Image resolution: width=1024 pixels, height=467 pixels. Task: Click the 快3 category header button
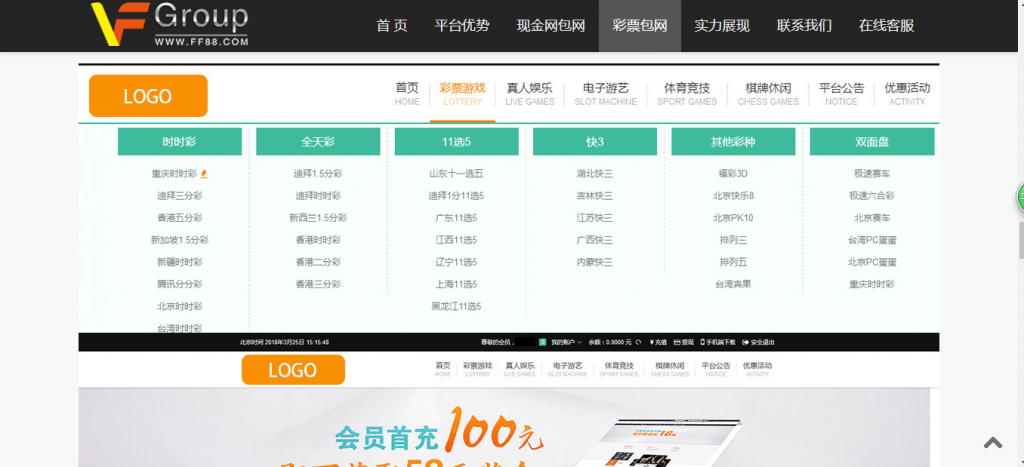(x=594, y=142)
